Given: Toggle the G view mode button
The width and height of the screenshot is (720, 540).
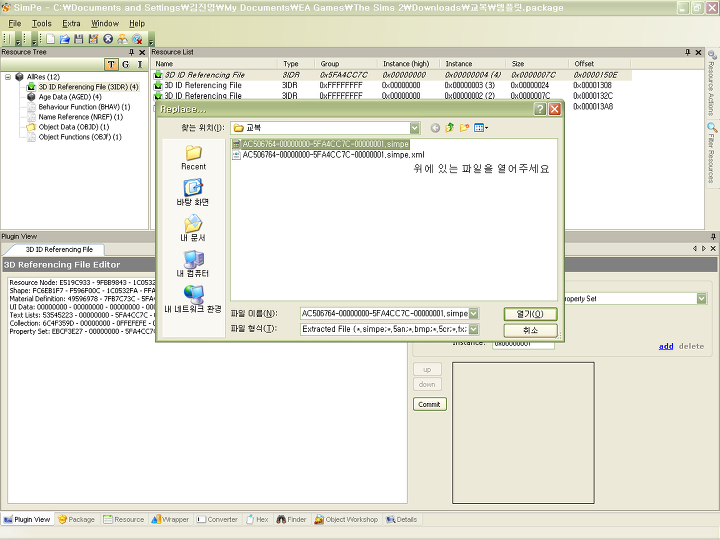Looking at the screenshot, I should pyautogui.click(x=126, y=65).
